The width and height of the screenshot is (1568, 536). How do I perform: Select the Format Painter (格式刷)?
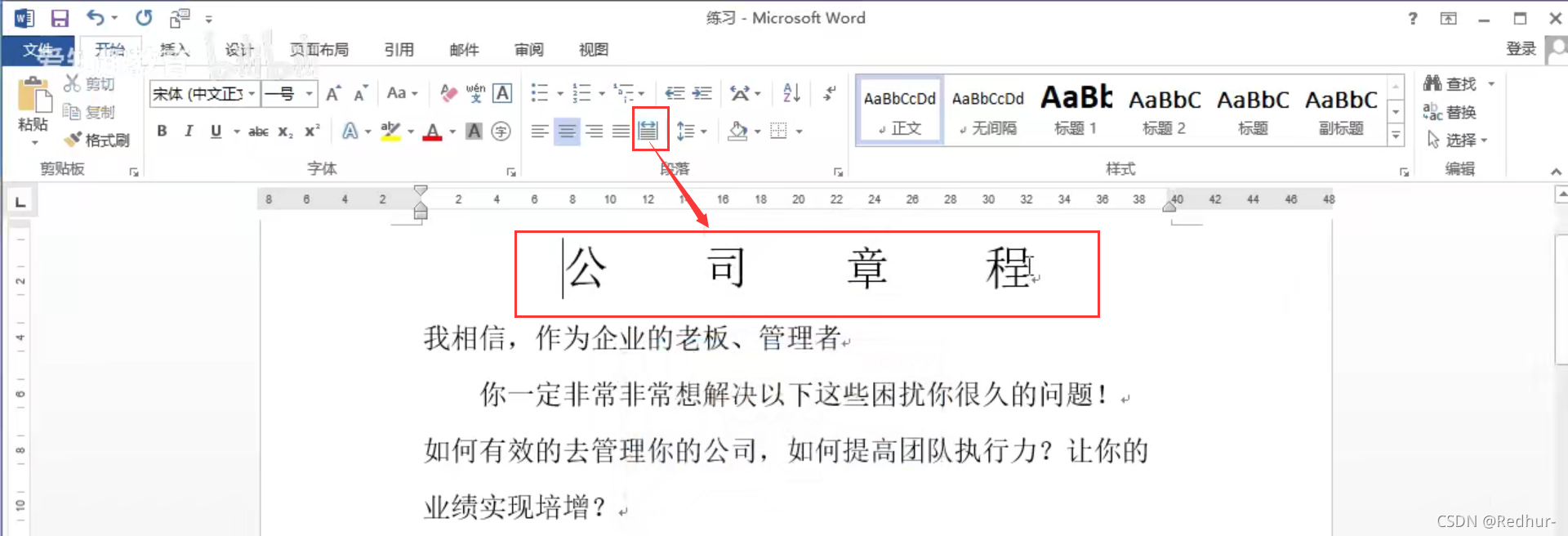(96, 140)
